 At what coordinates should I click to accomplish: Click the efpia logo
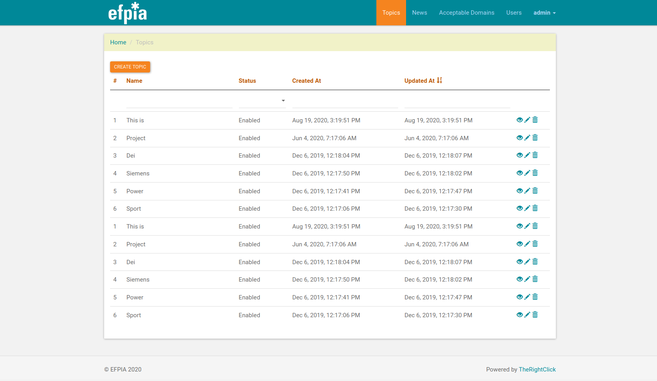coord(127,13)
